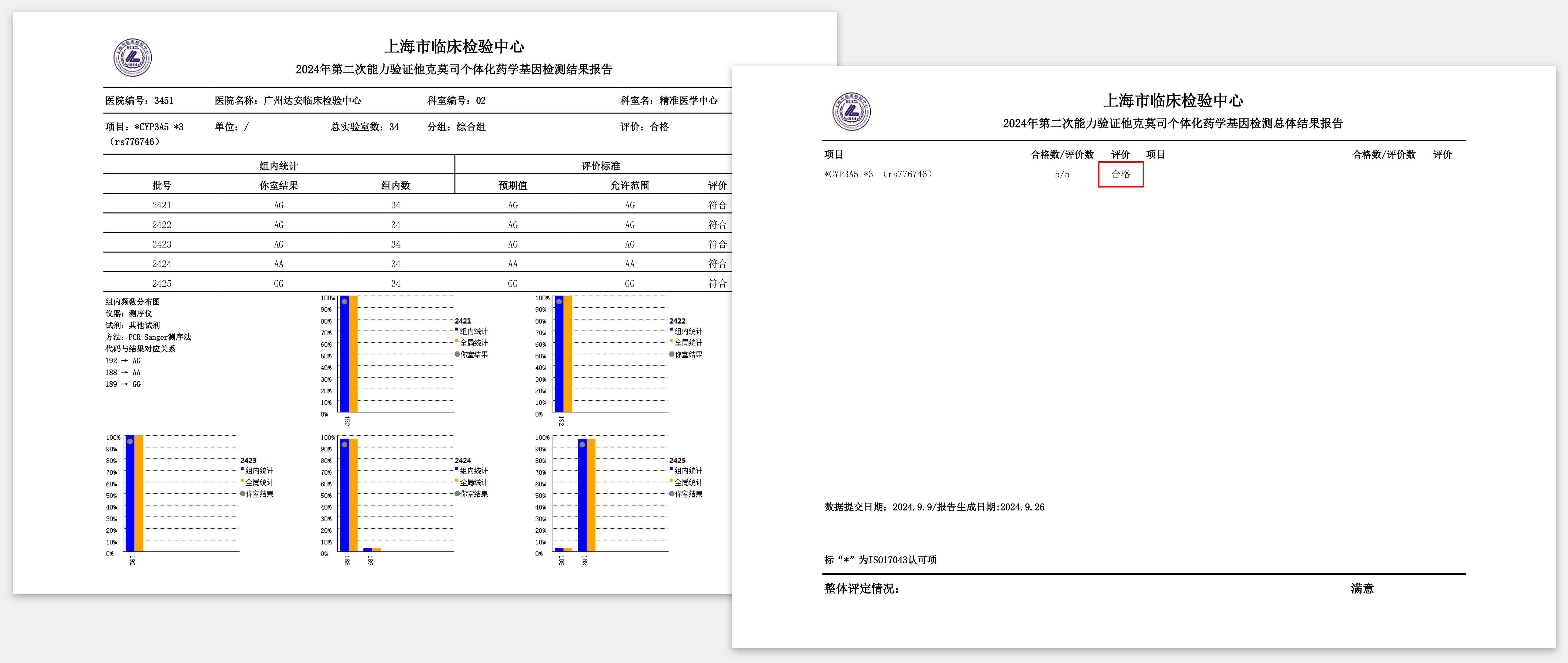The width and height of the screenshot is (1568, 663).
Task: Select the 你室结果 column header
Action: [279, 185]
